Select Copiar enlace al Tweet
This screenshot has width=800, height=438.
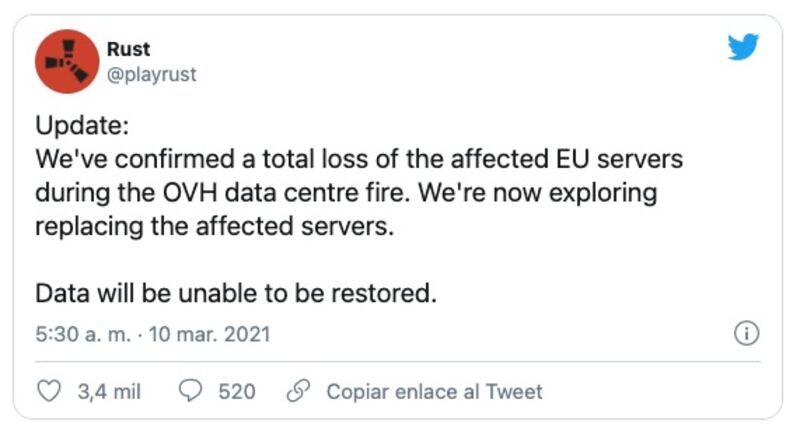point(434,391)
